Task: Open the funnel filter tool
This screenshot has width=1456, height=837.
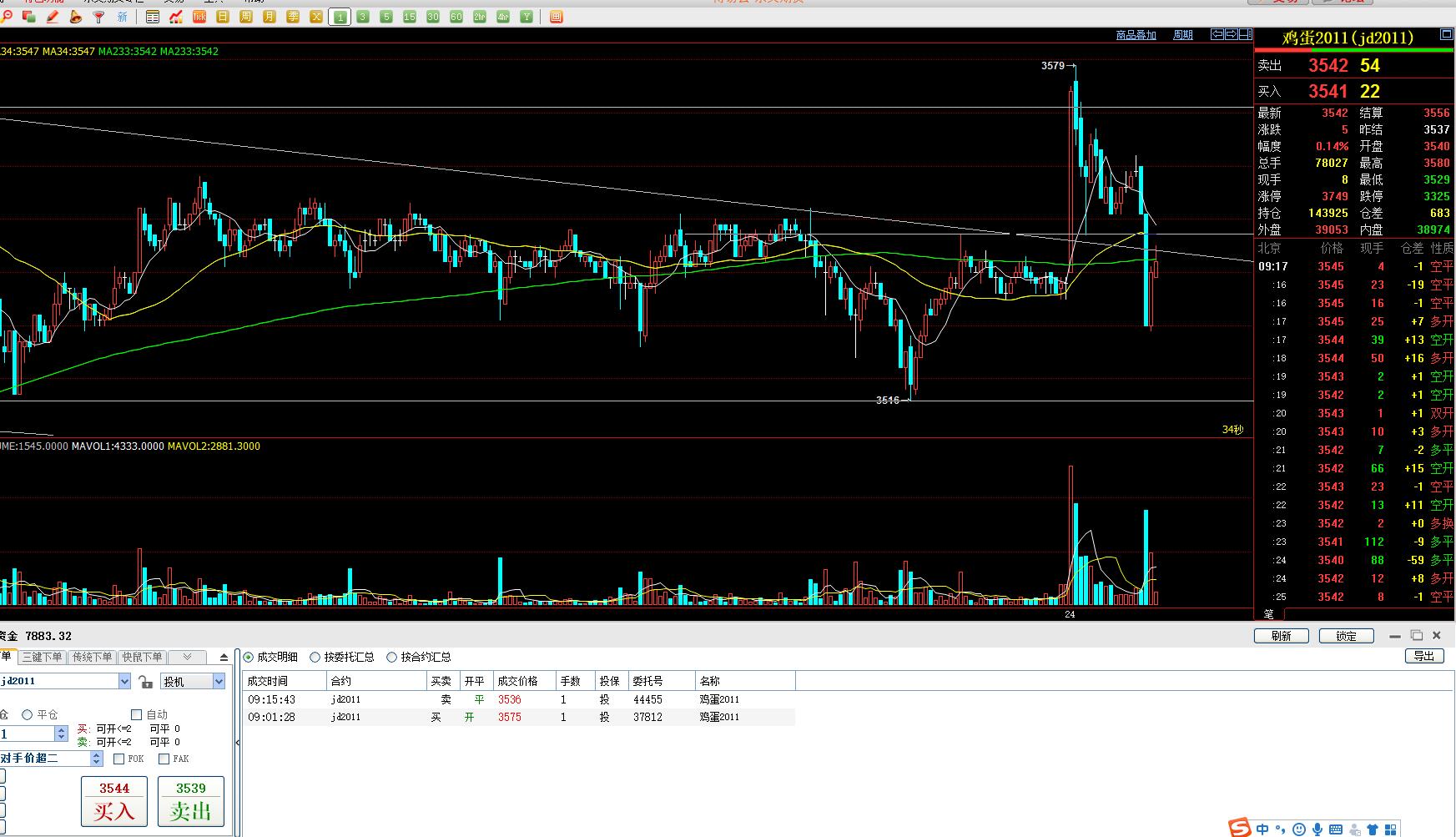Action: click(x=99, y=16)
